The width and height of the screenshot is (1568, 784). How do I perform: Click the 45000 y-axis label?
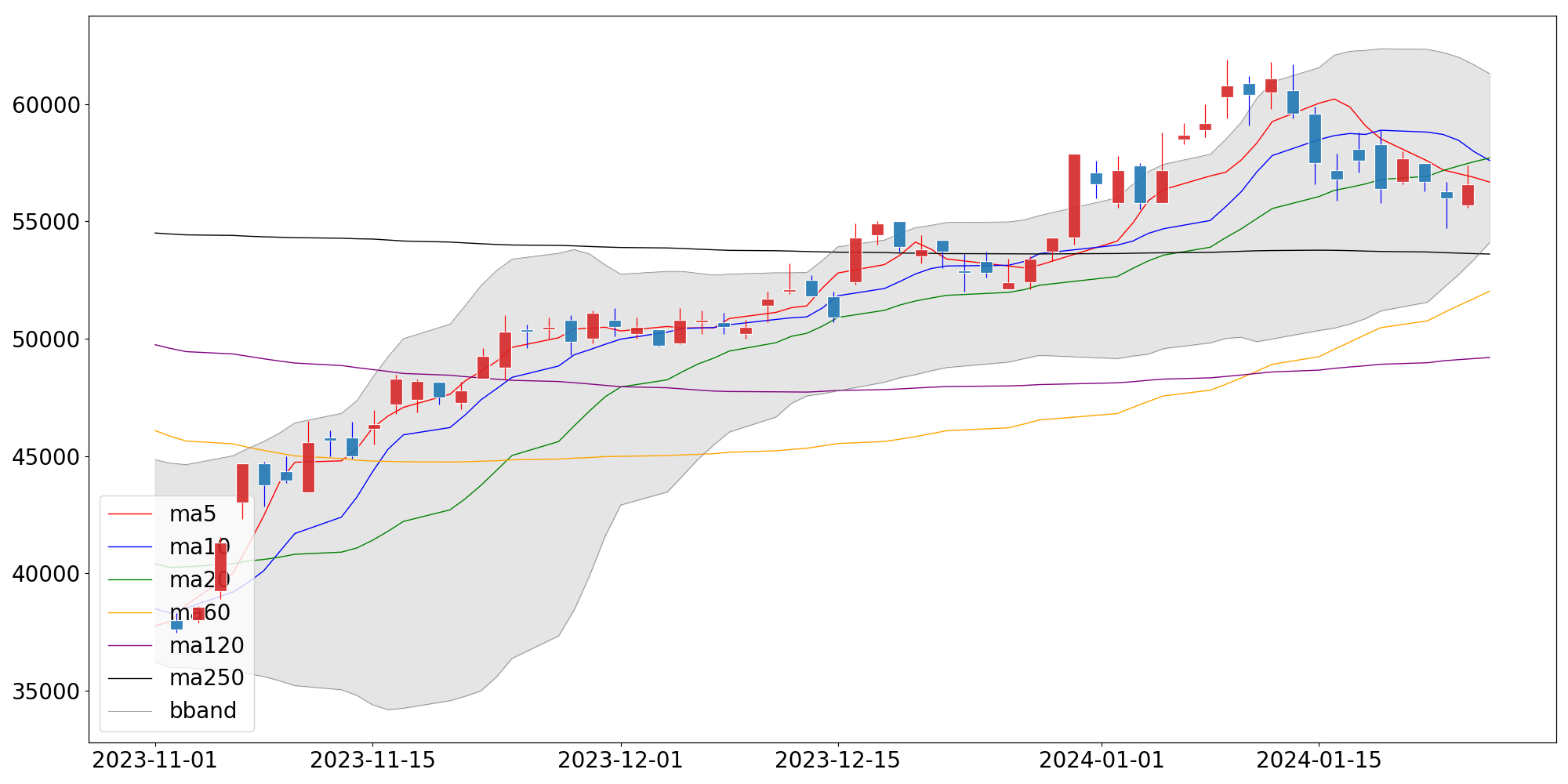[x=46, y=457]
